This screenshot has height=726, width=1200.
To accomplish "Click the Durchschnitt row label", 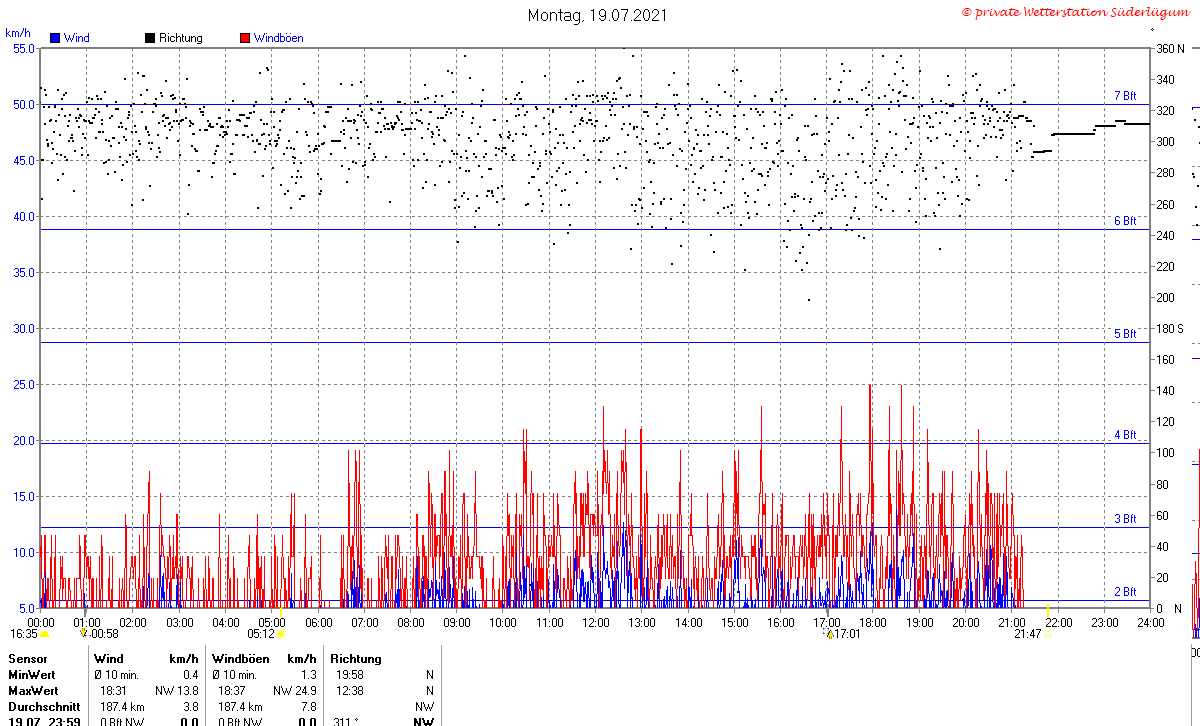I will pyautogui.click(x=44, y=706).
